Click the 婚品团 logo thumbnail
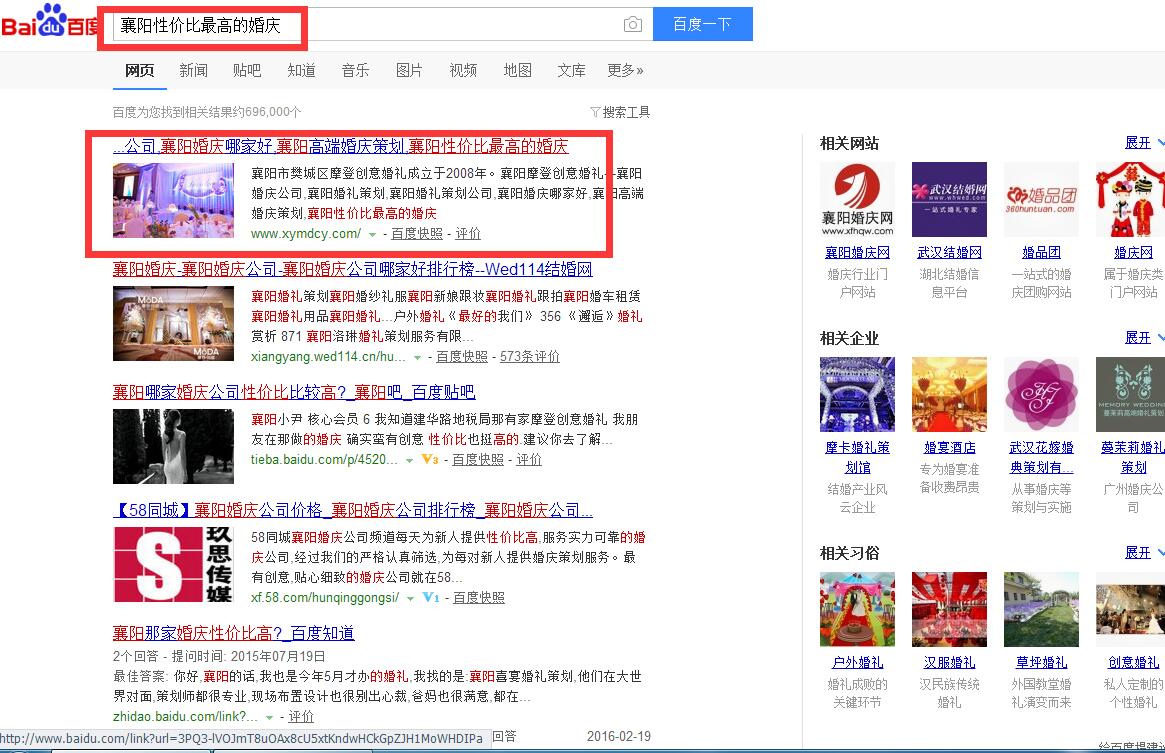 point(1042,200)
